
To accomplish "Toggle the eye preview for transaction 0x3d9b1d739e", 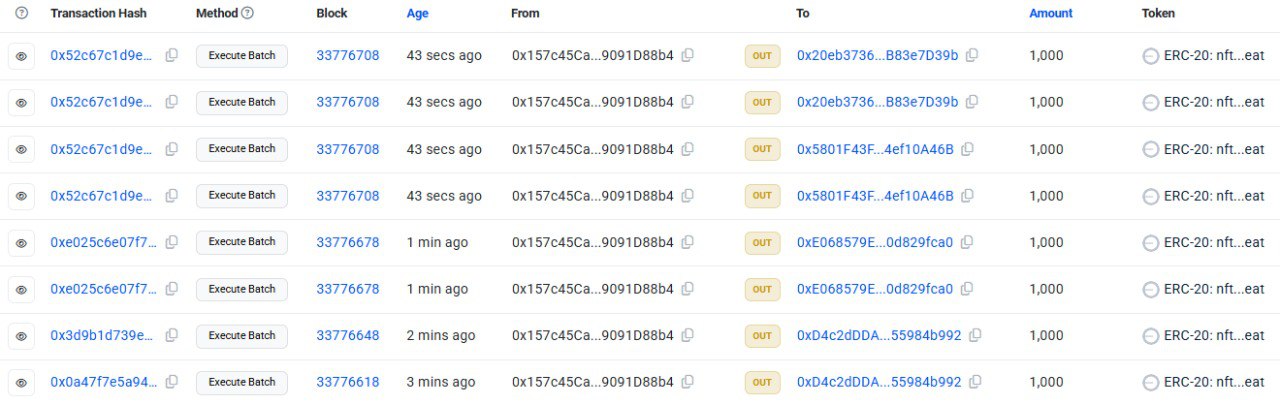I will click(x=22, y=336).
